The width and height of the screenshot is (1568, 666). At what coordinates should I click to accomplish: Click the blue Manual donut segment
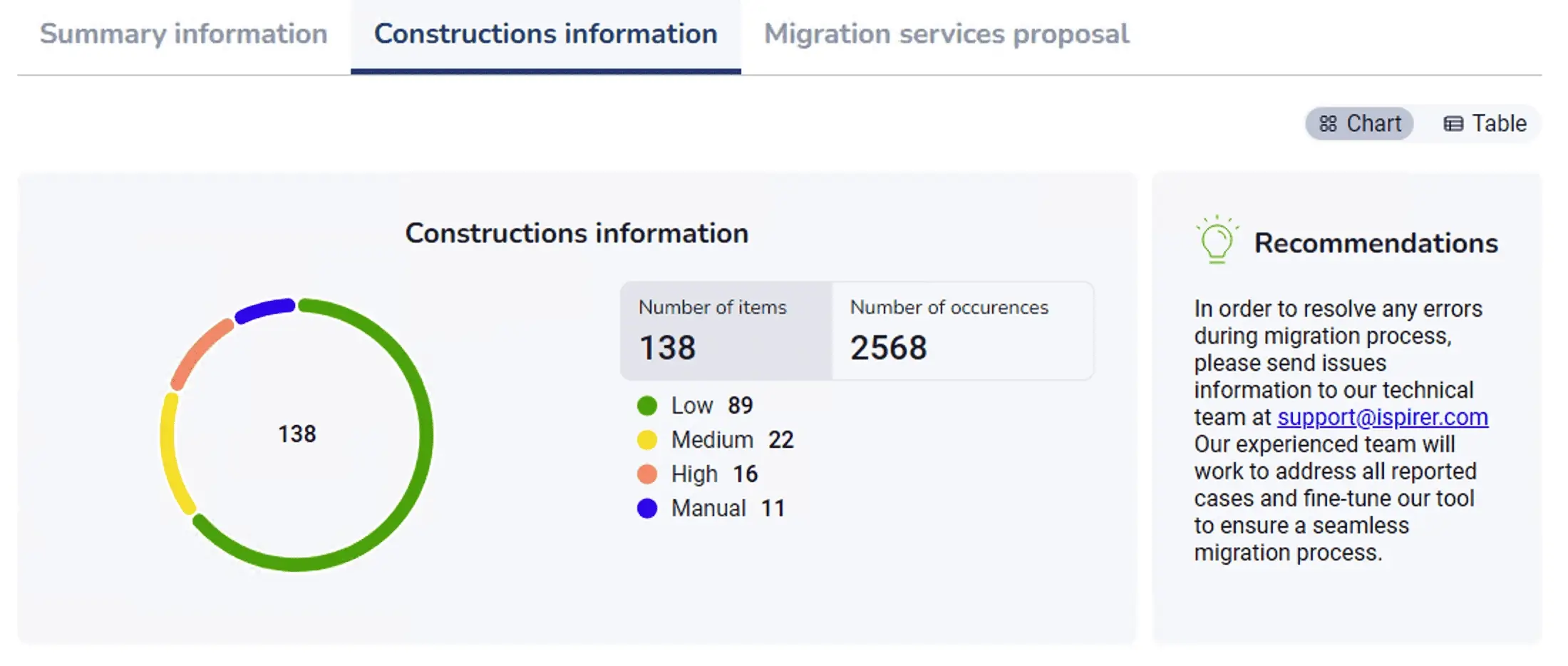click(265, 310)
